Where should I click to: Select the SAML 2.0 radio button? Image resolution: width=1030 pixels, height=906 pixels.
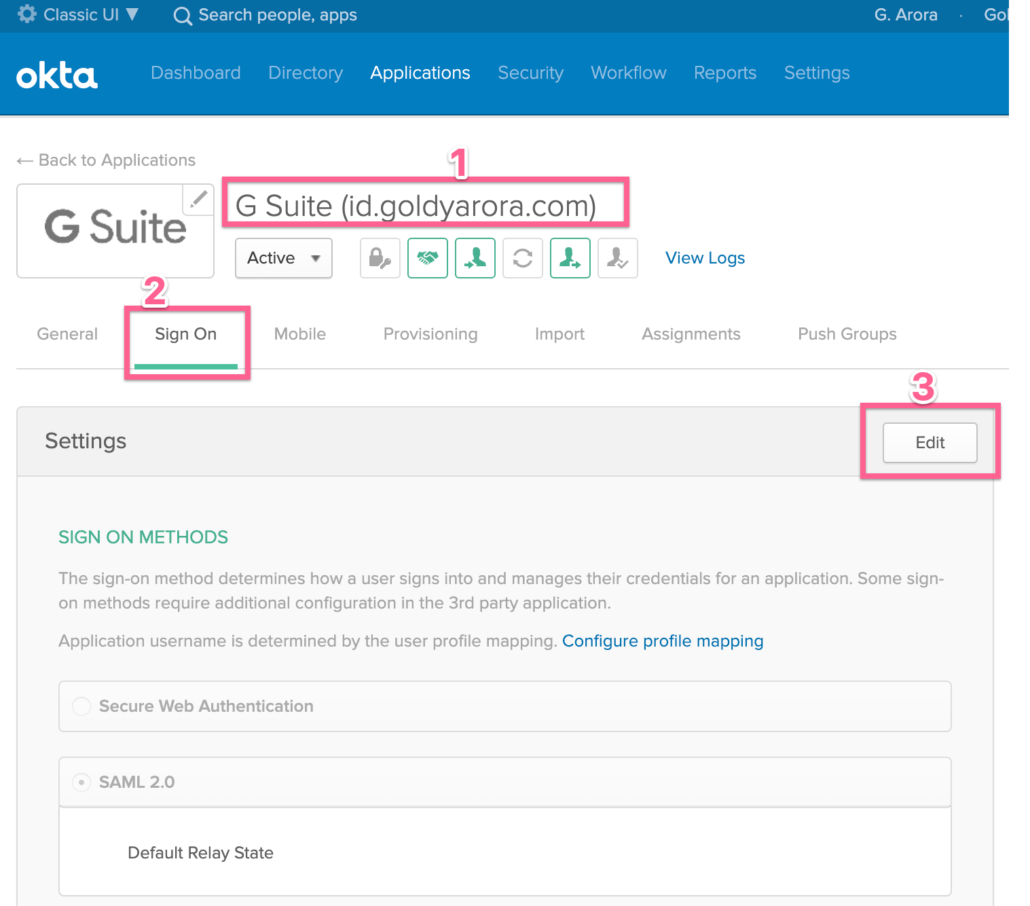pos(81,782)
